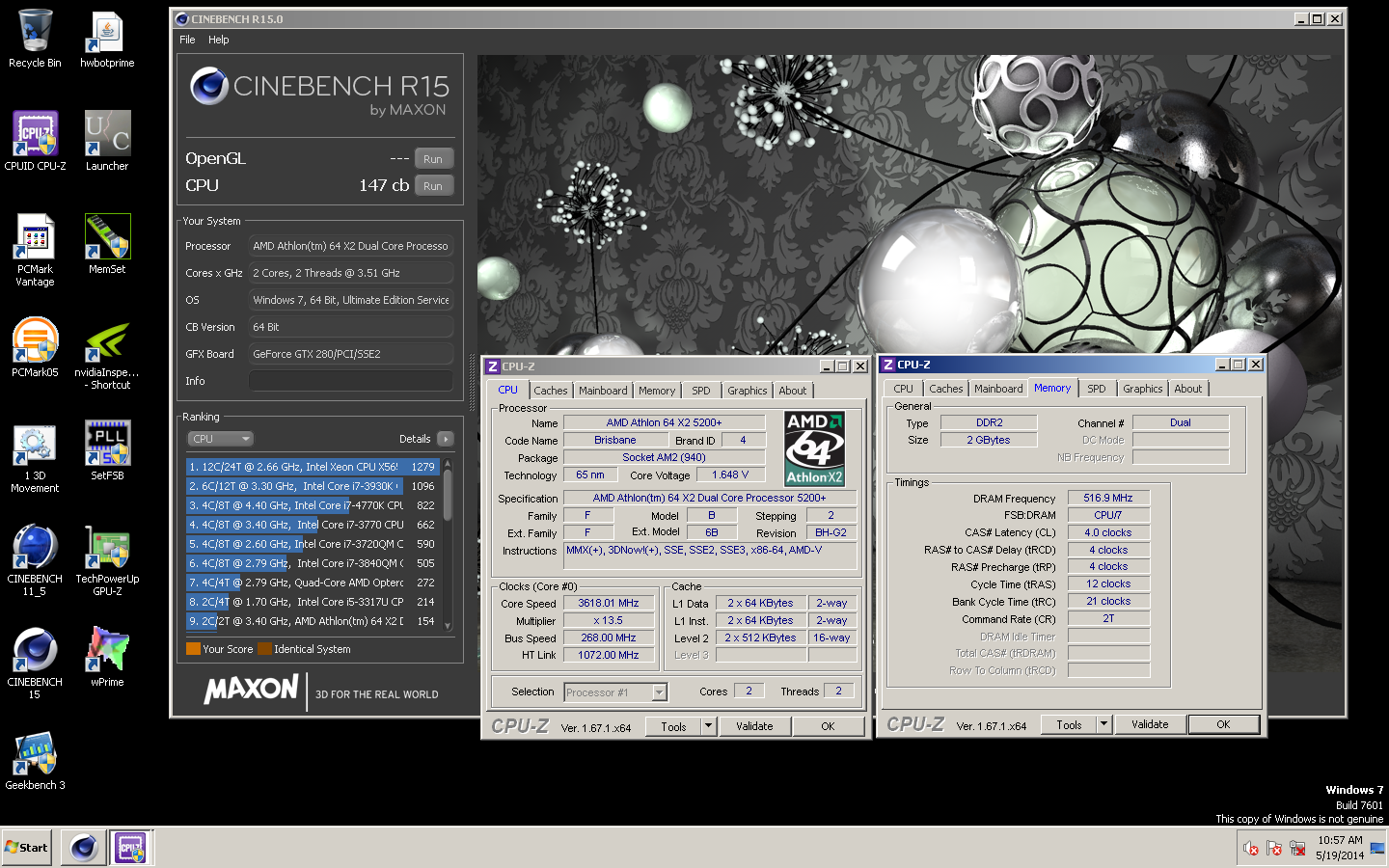Click the Core Speed 3618.01 MHz value
Screen dimensions: 1389x868
pyautogui.click(x=609, y=604)
